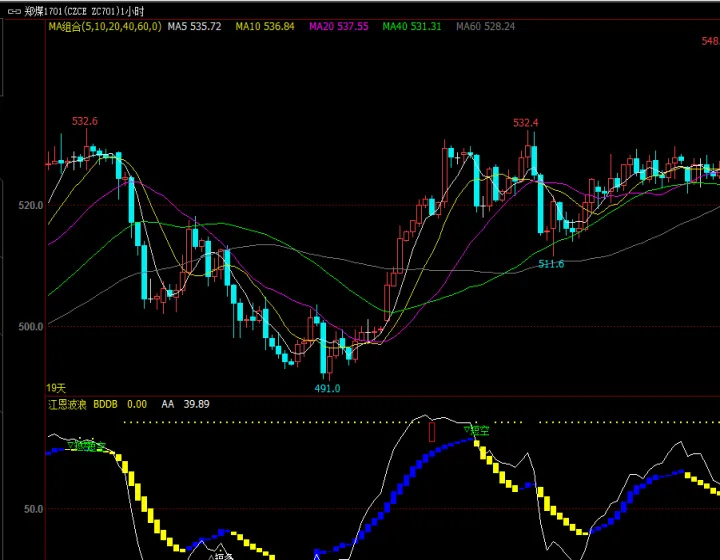
Task: Open the 江恩波浪 indicator name
Action: click(67, 404)
